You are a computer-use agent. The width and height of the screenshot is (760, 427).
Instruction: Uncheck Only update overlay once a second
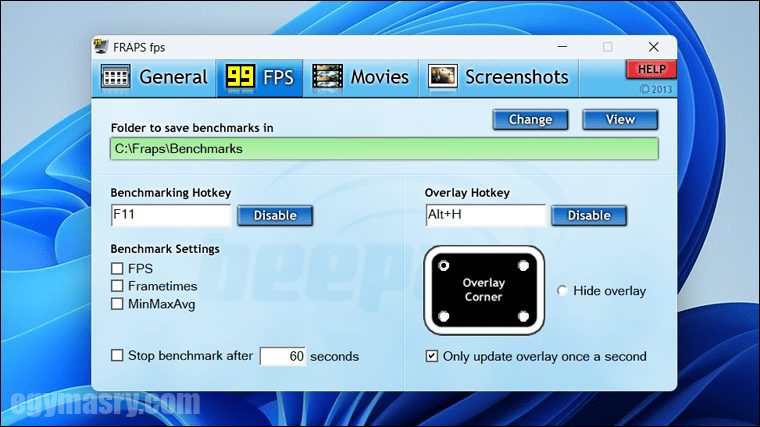click(x=431, y=356)
